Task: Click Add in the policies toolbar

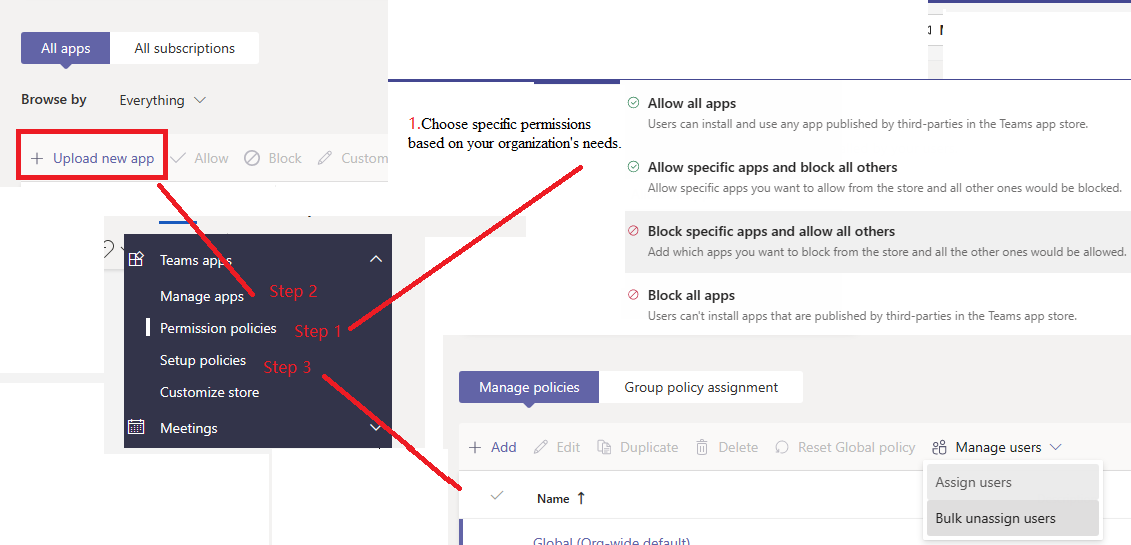Action: (x=493, y=447)
